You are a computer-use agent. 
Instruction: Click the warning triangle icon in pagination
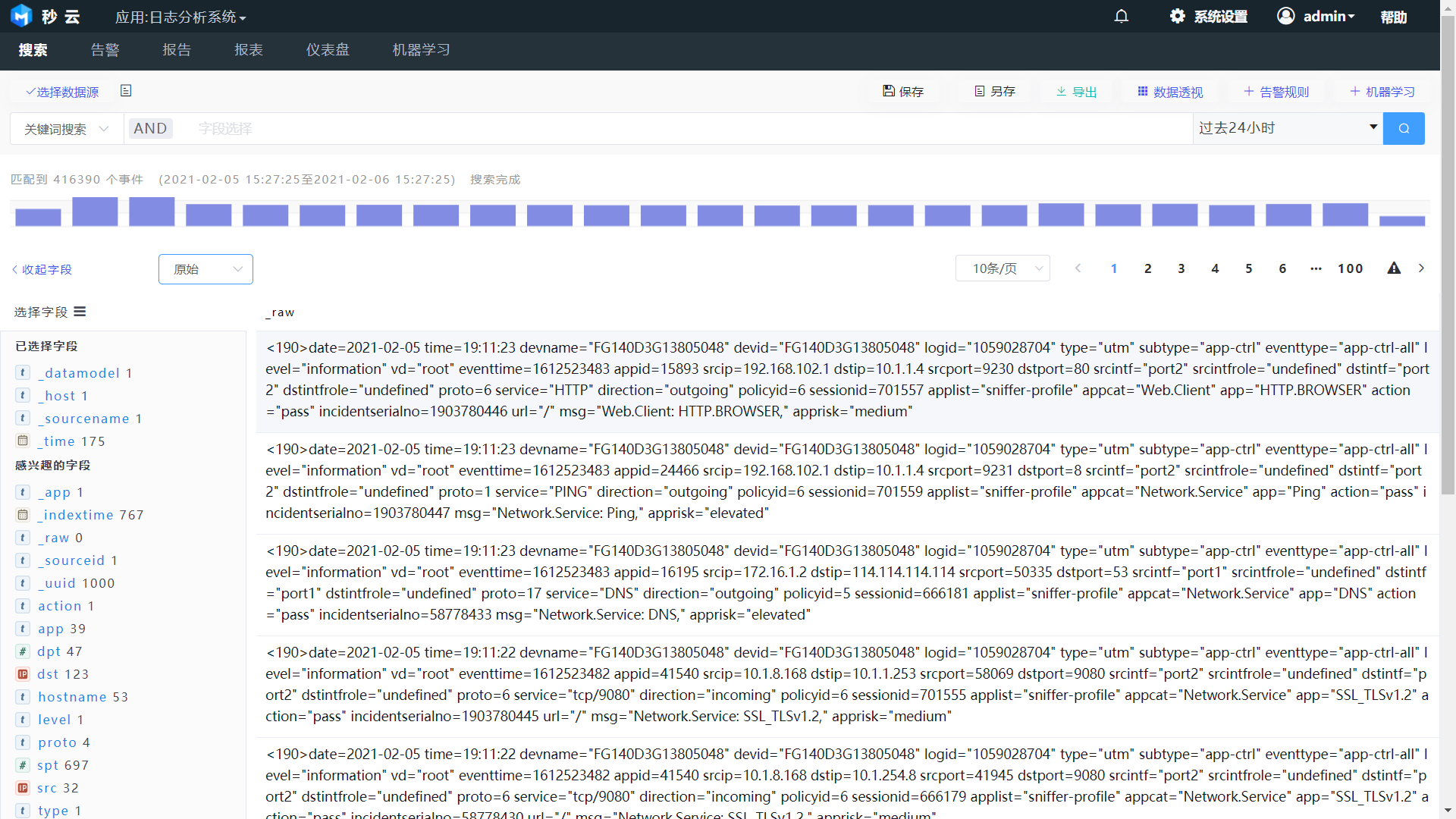[x=1394, y=268]
